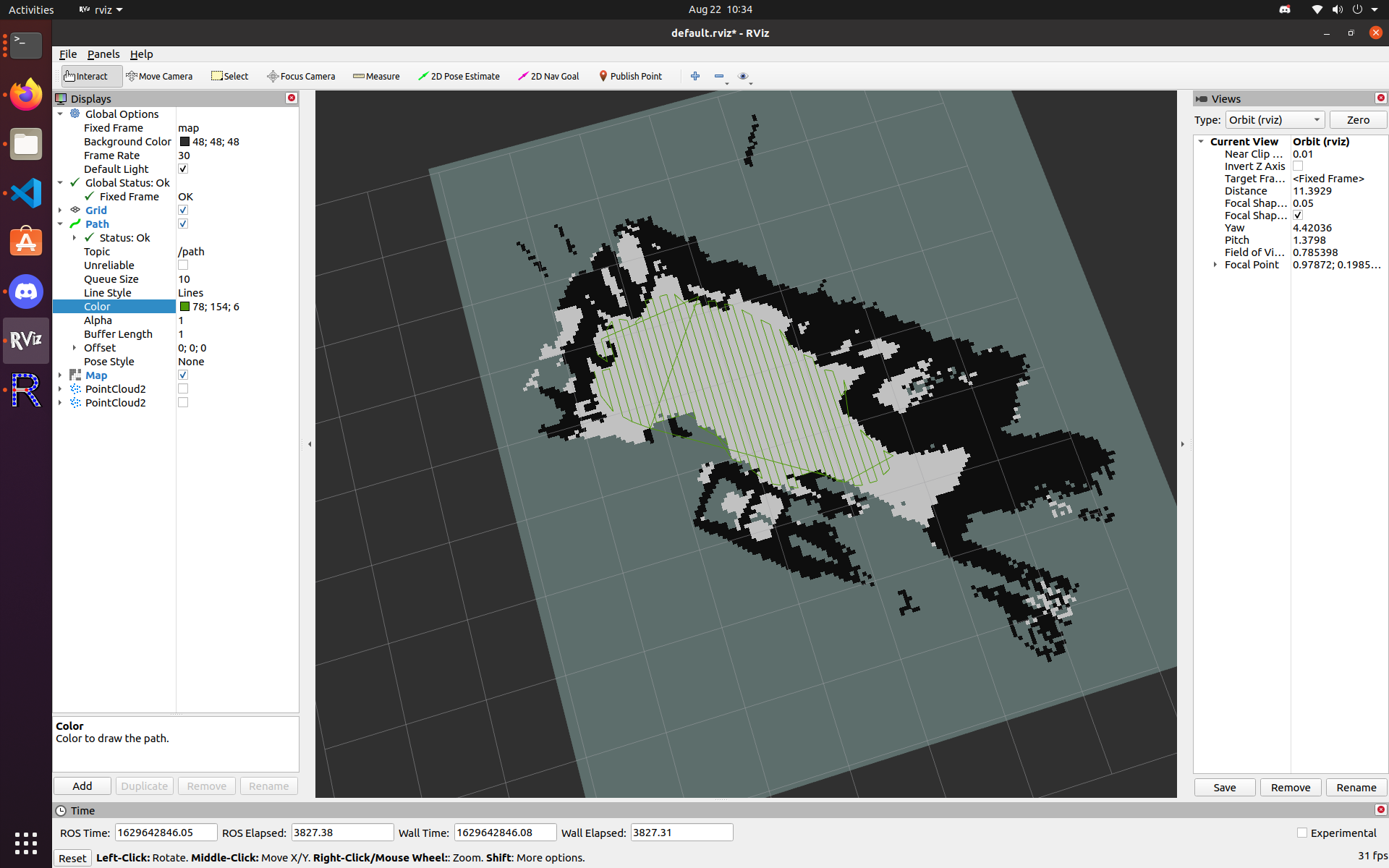Choose the Measure tool
1389x868 pixels.
click(376, 76)
